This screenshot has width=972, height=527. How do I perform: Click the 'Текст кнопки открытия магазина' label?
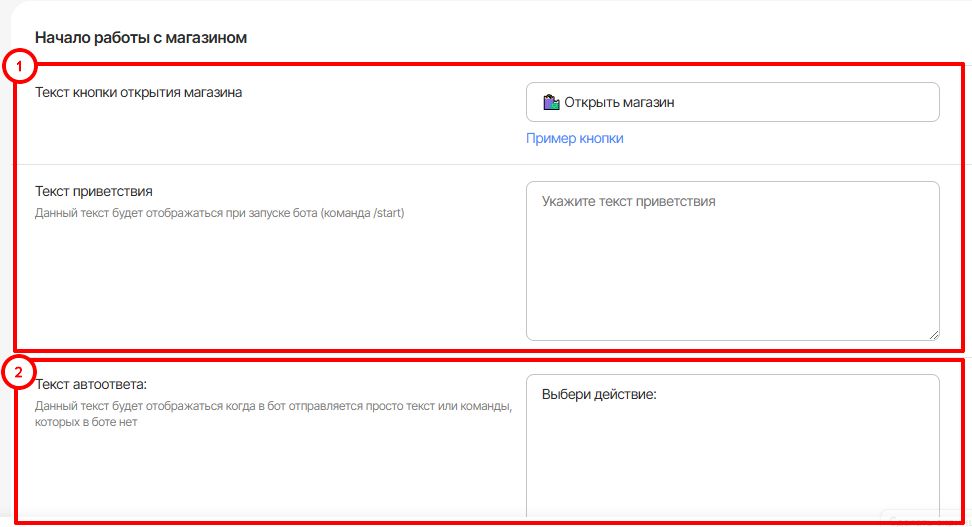click(139, 93)
